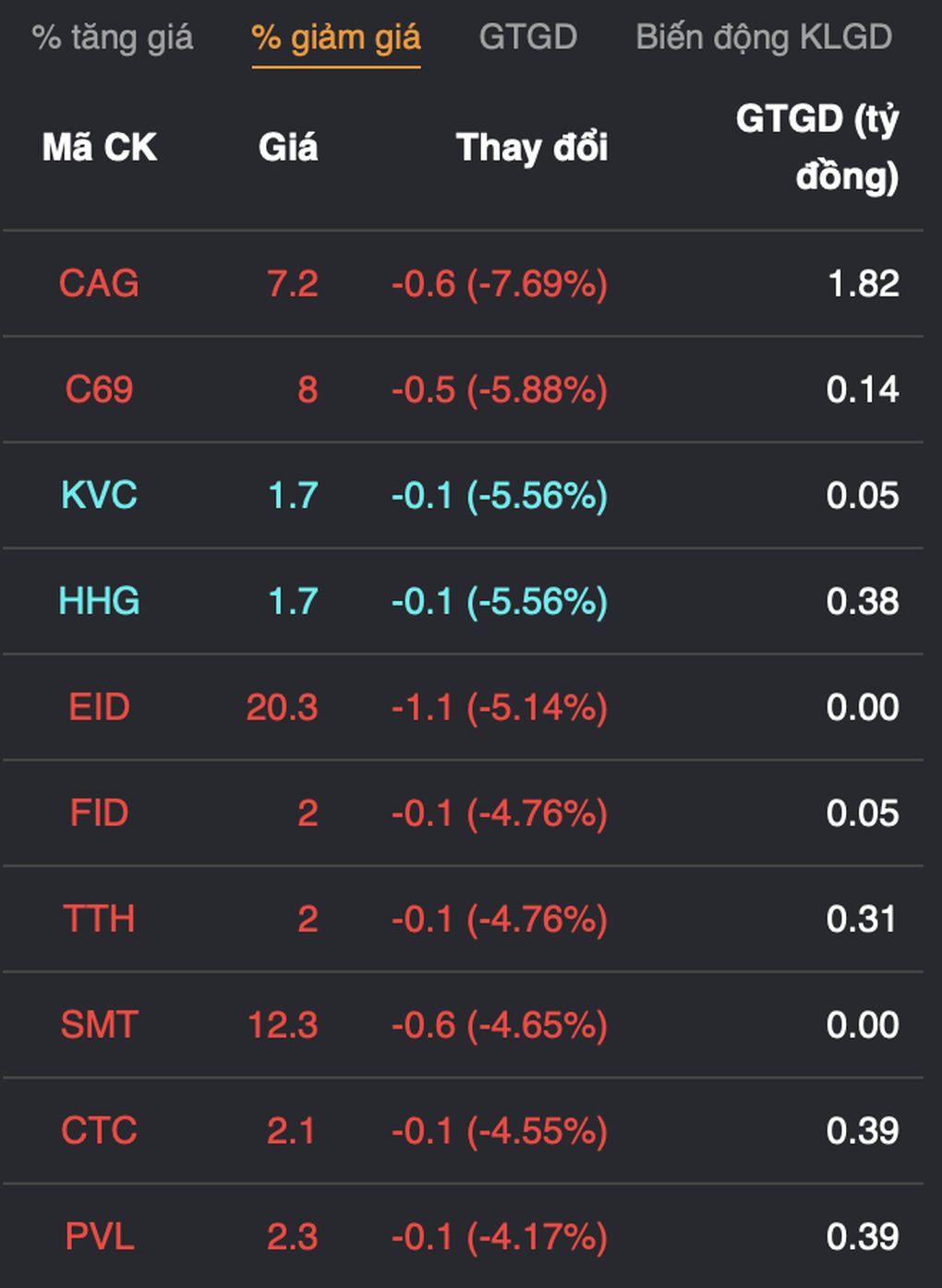Select the TTH stock symbol
The height and width of the screenshot is (1288, 942).
[x=99, y=920]
